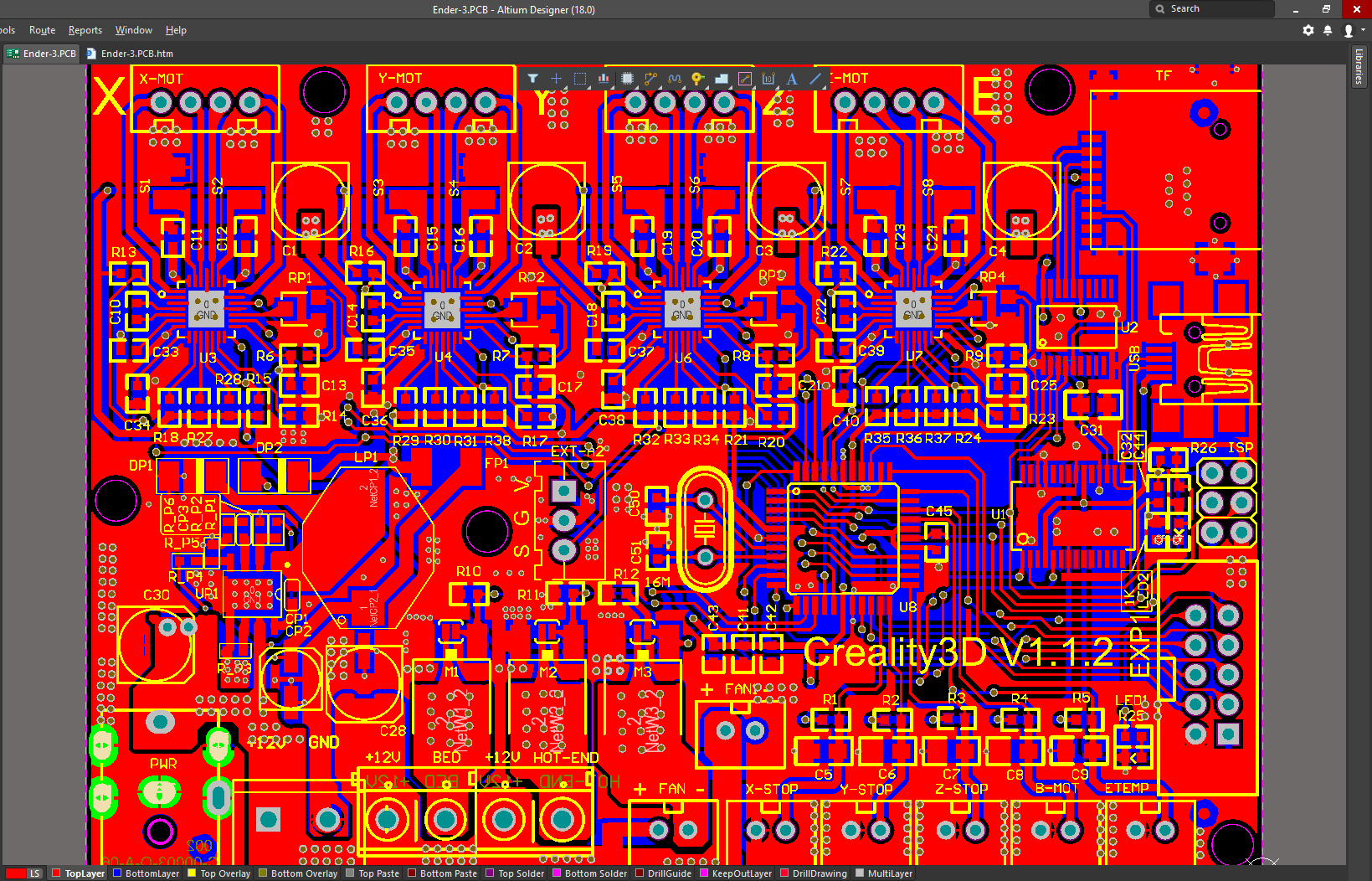This screenshot has width=1372, height=881.
Task: Click the search magnifier icon
Action: [1160, 9]
